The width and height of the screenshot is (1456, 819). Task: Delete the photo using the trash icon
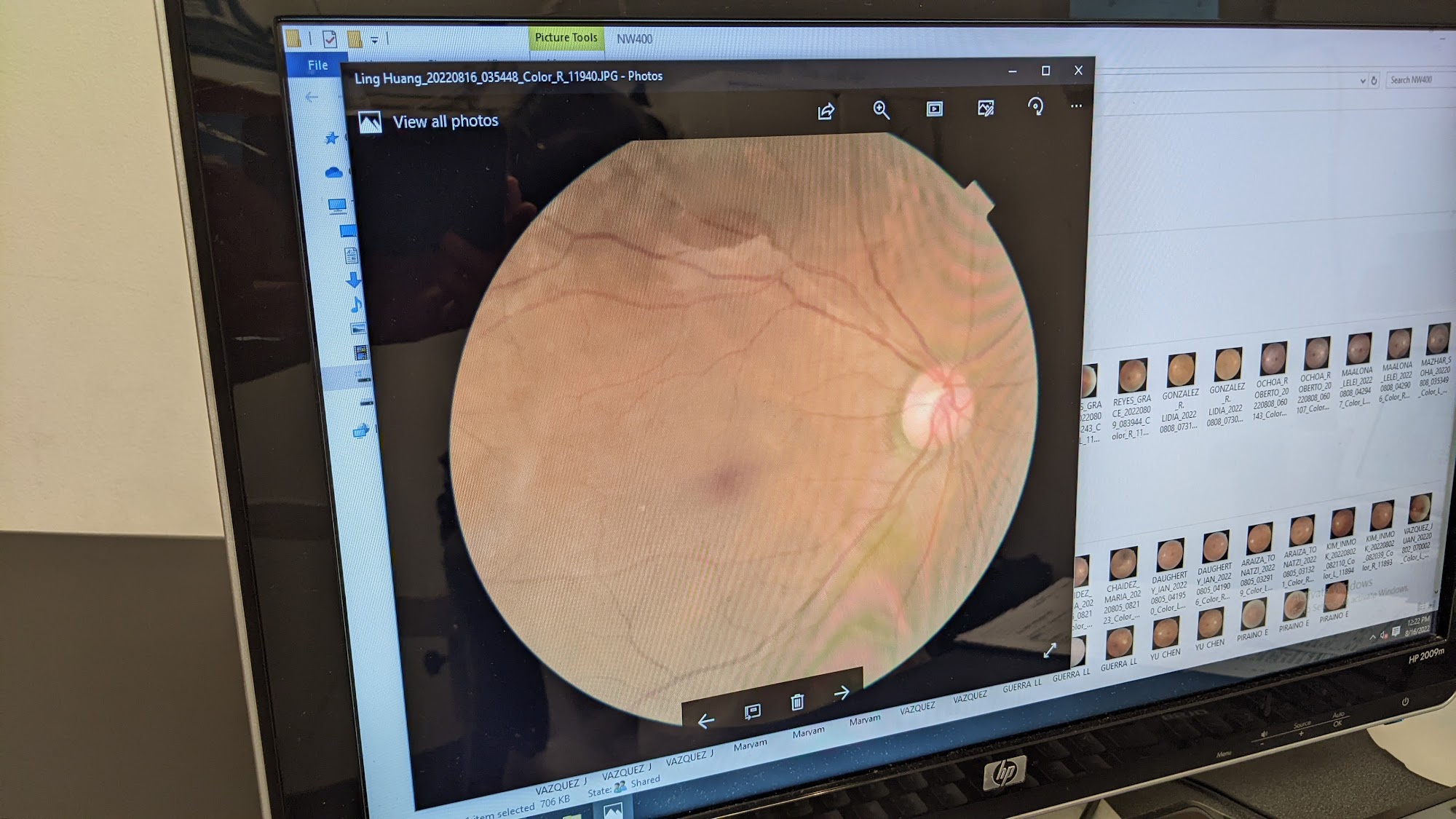(x=797, y=702)
